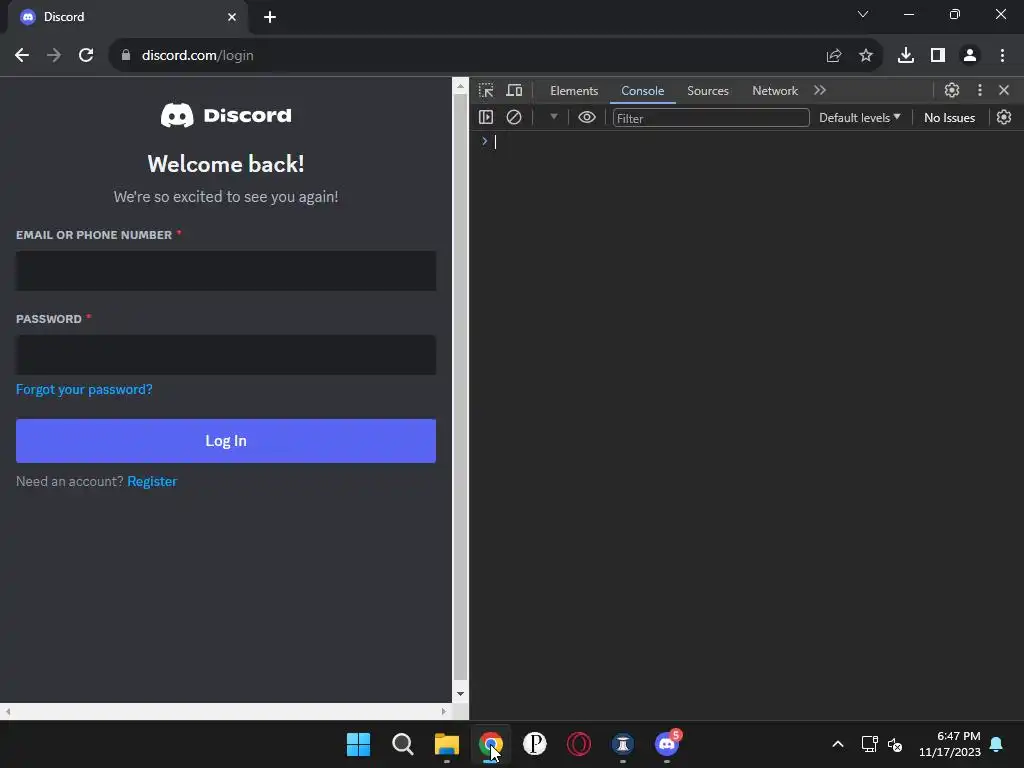Toggle the device toolbar emulation icon
This screenshot has height=768, width=1024.
(515, 90)
